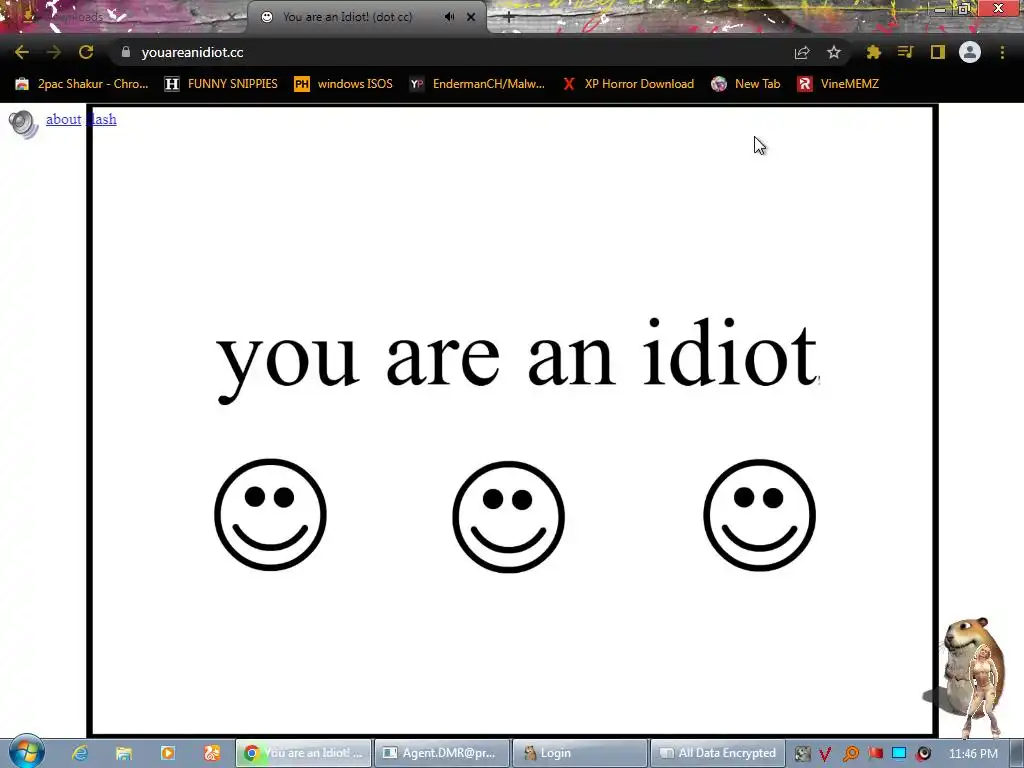Open the VineMEMZ bookmark
Viewport: 1024px width, 768px height.
point(838,84)
